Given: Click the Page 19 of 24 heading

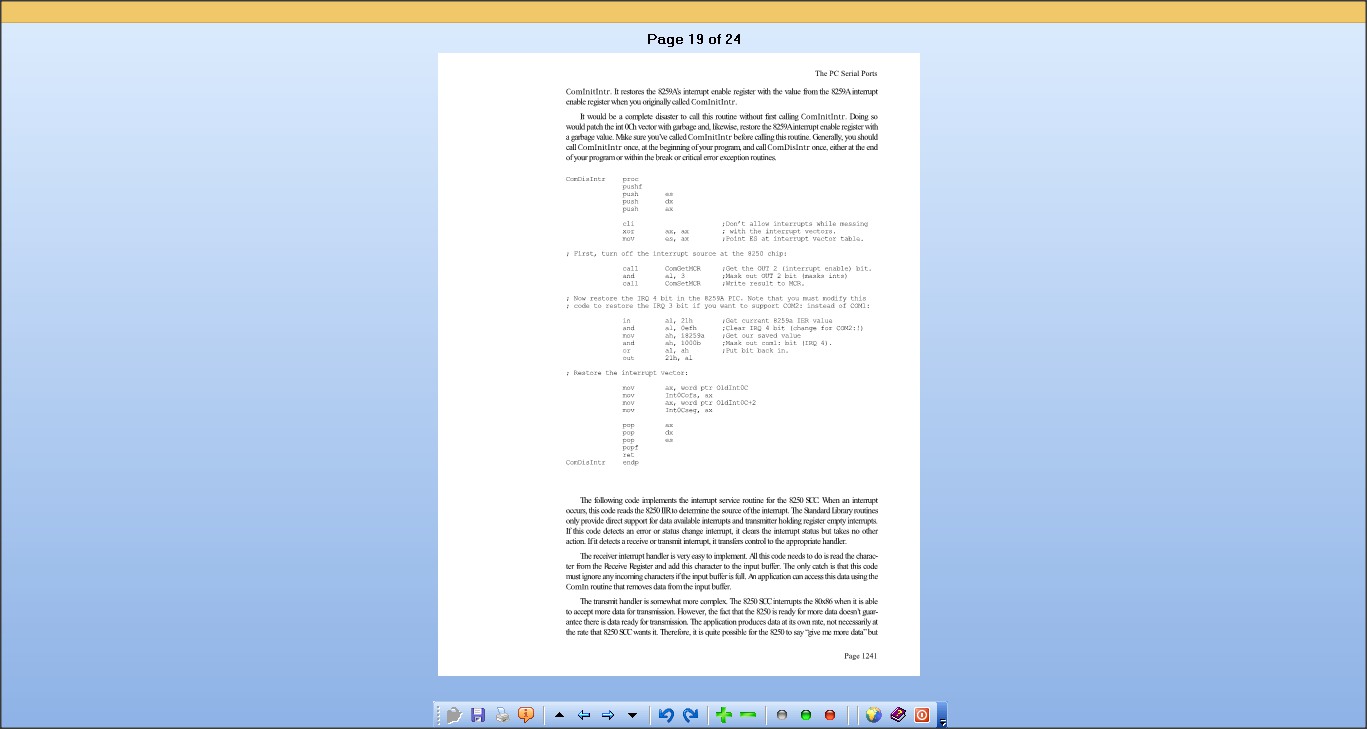Looking at the screenshot, I should 694,39.
